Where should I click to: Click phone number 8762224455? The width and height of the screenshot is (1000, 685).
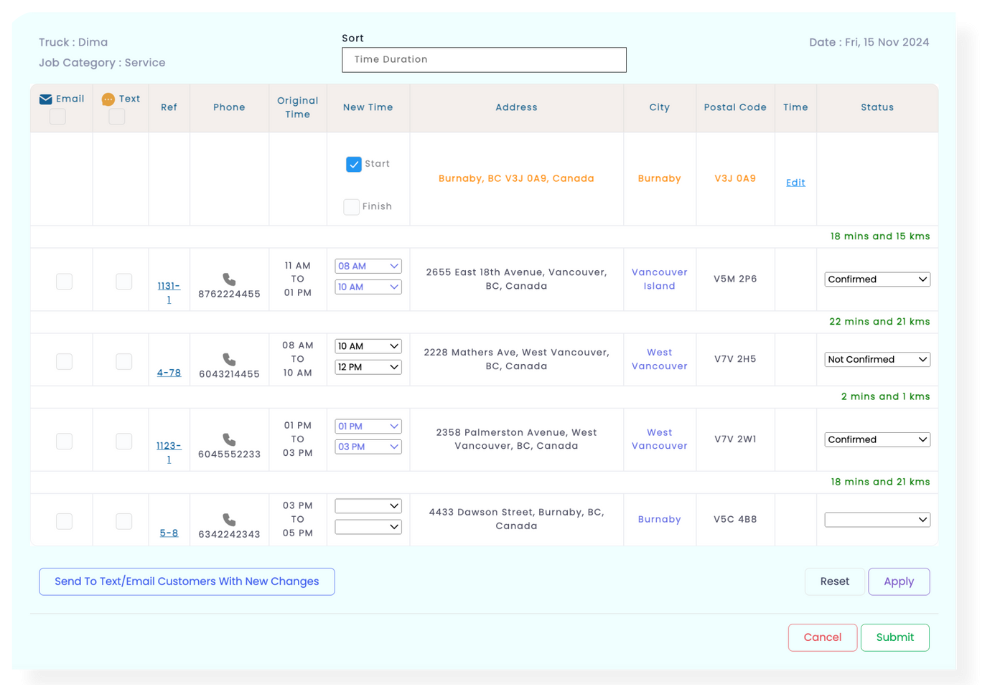229,294
